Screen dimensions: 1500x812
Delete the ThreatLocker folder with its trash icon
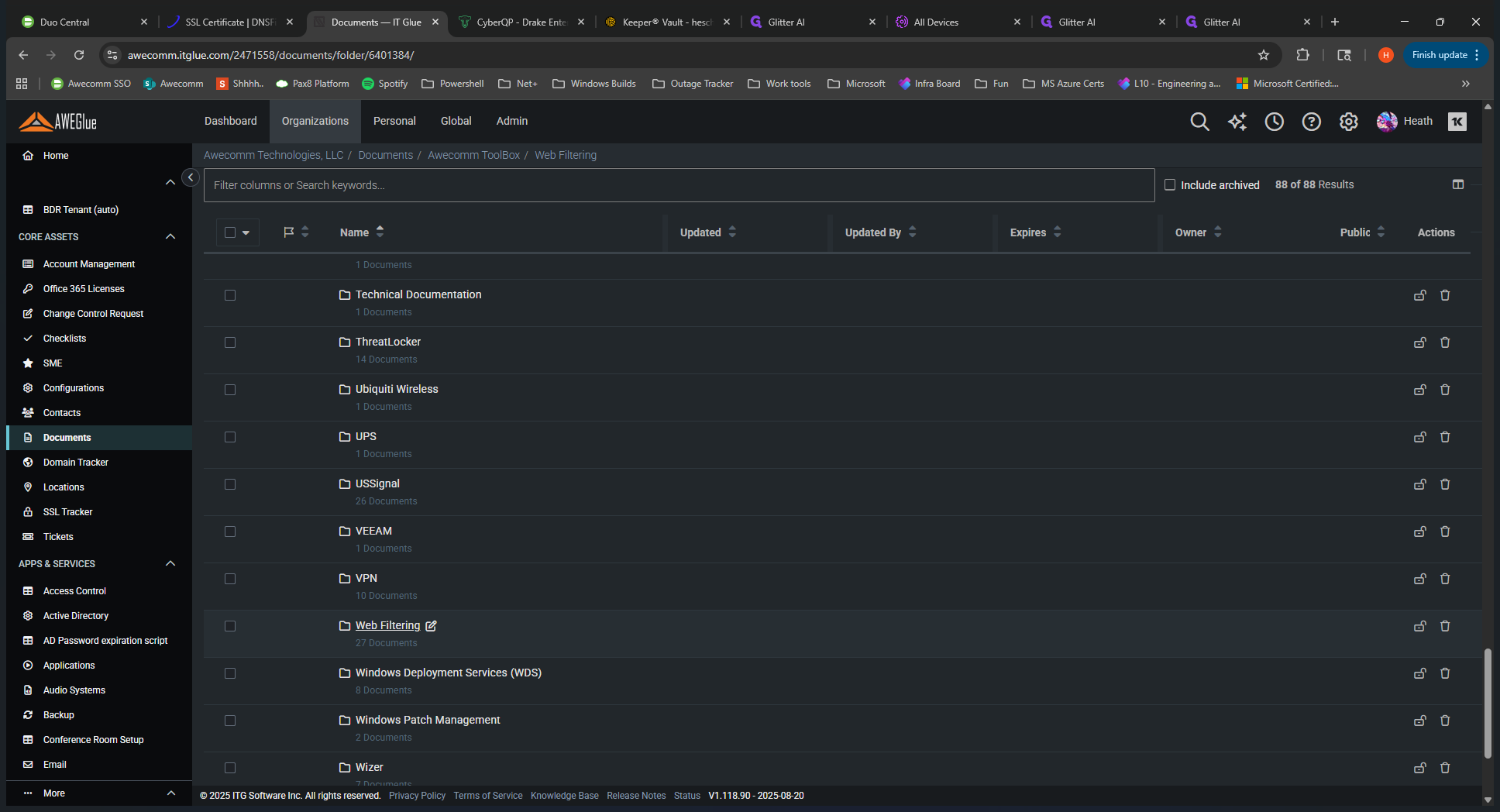1445,342
